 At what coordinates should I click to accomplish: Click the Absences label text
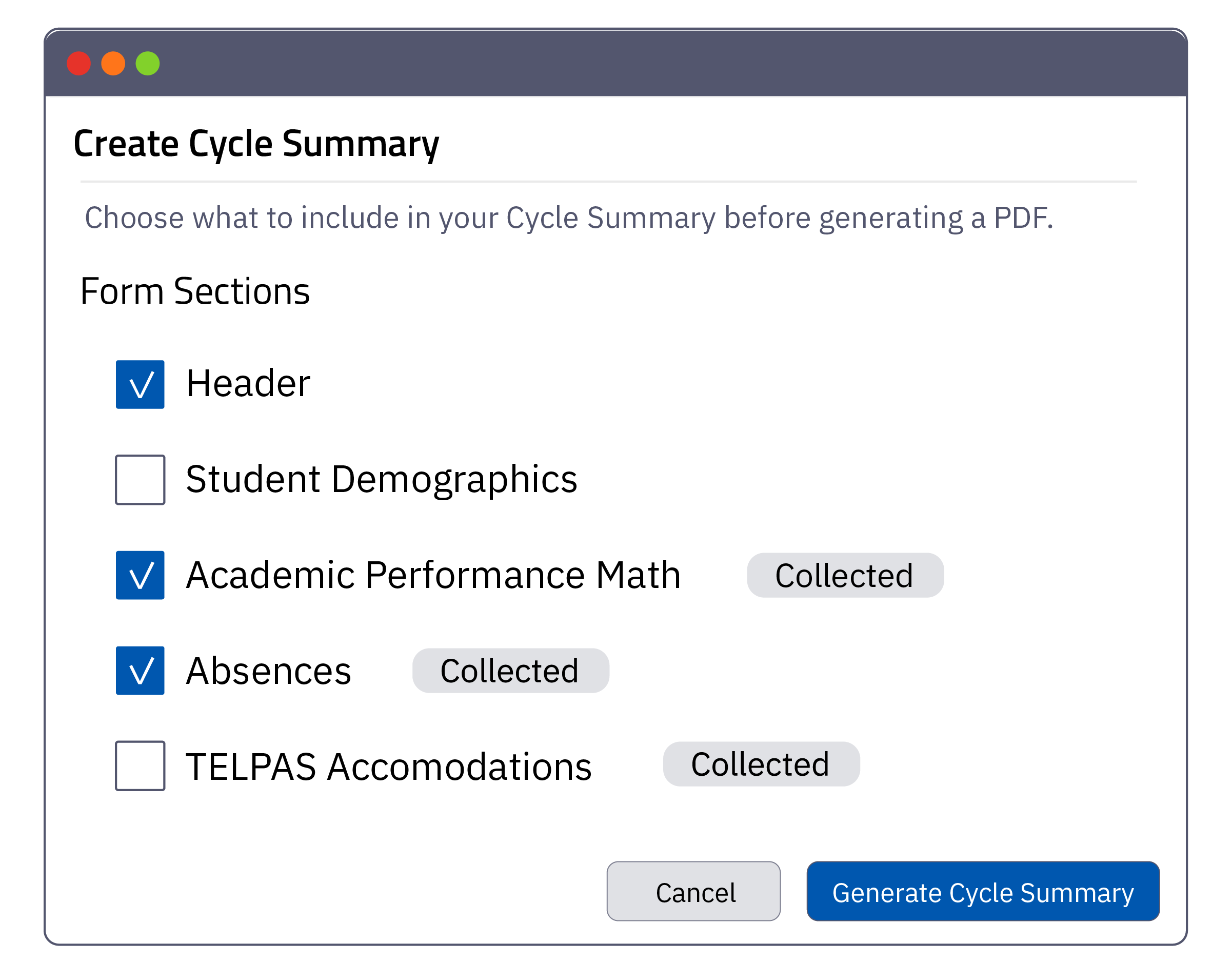point(269,671)
